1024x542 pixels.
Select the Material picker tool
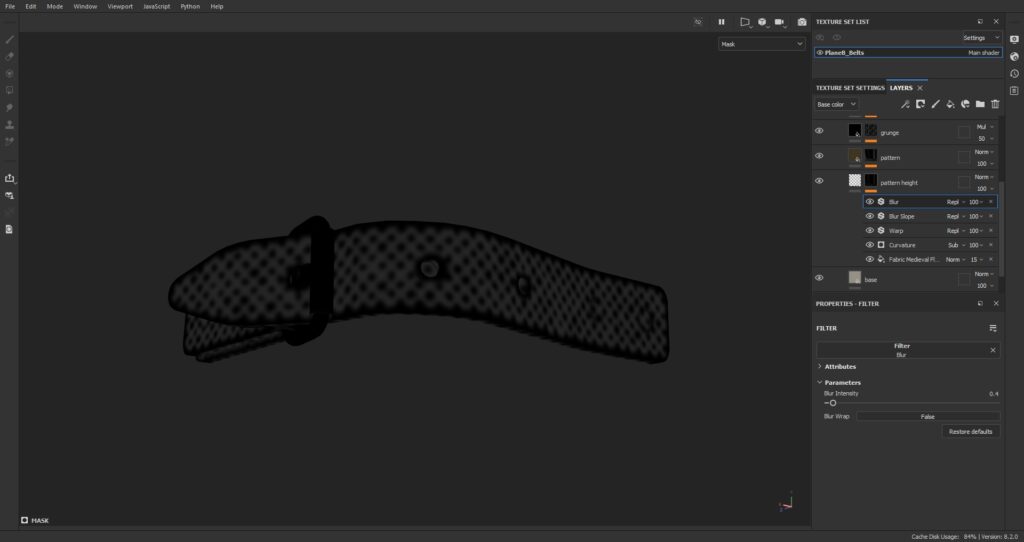(9, 141)
